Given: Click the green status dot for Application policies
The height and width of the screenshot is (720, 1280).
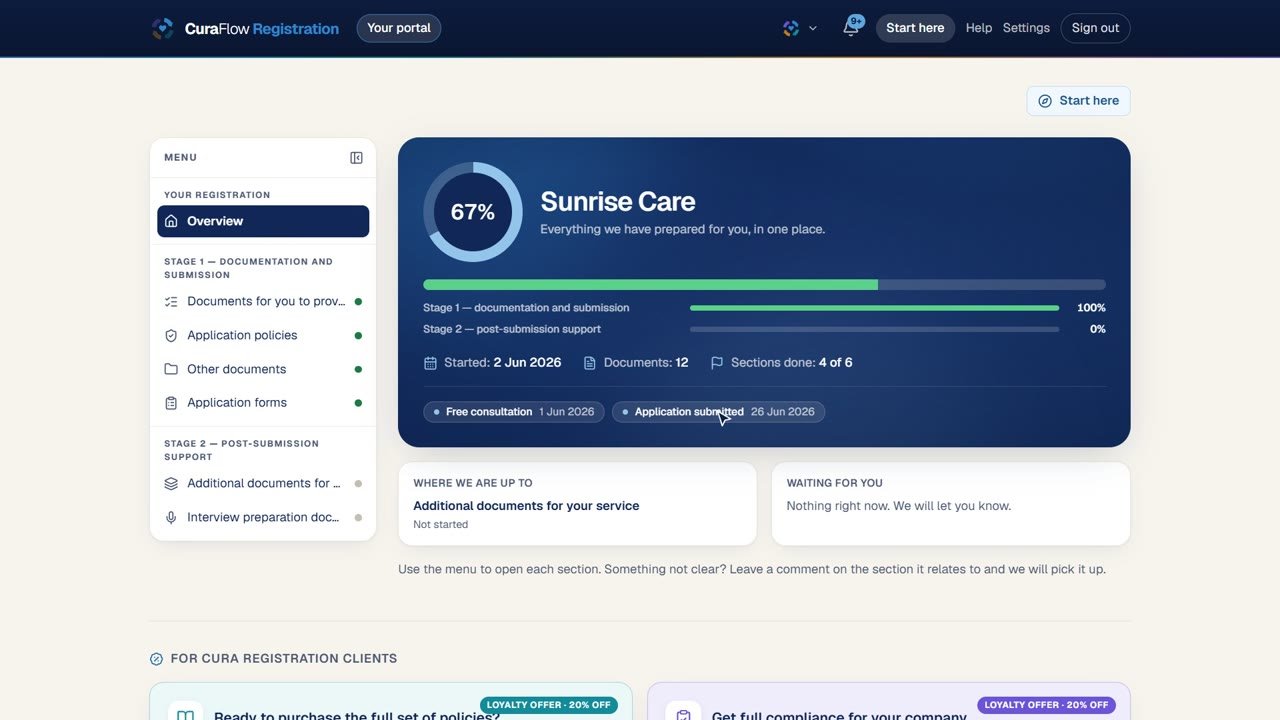Looking at the screenshot, I should click(x=358, y=336).
